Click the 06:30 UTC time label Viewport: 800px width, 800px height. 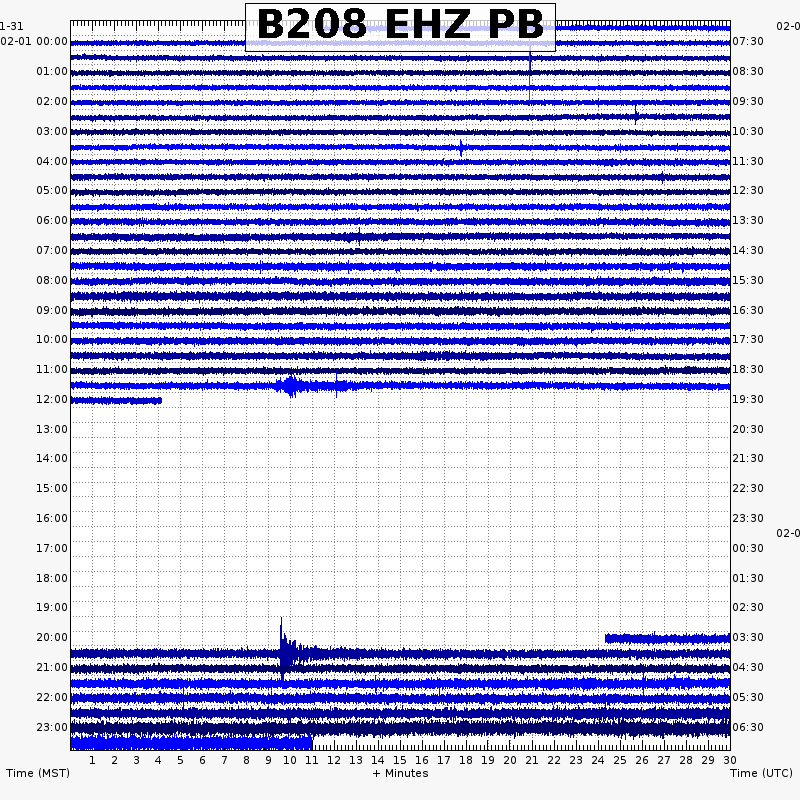(x=748, y=727)
